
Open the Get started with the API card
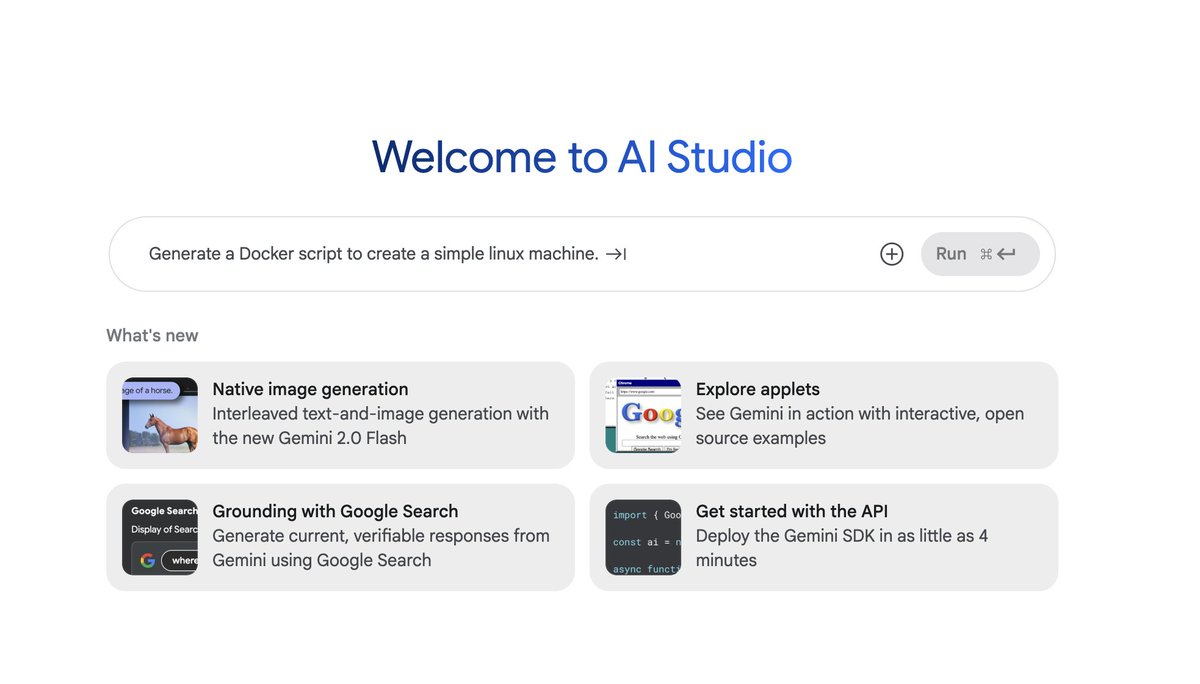click(x=824, y=537)
